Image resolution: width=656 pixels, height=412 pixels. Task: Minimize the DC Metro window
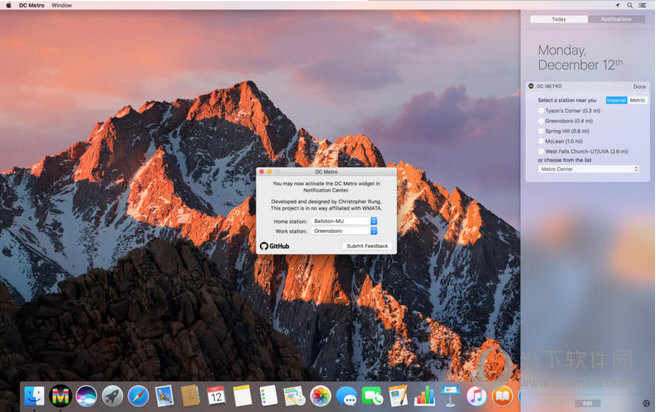(269, 172)
